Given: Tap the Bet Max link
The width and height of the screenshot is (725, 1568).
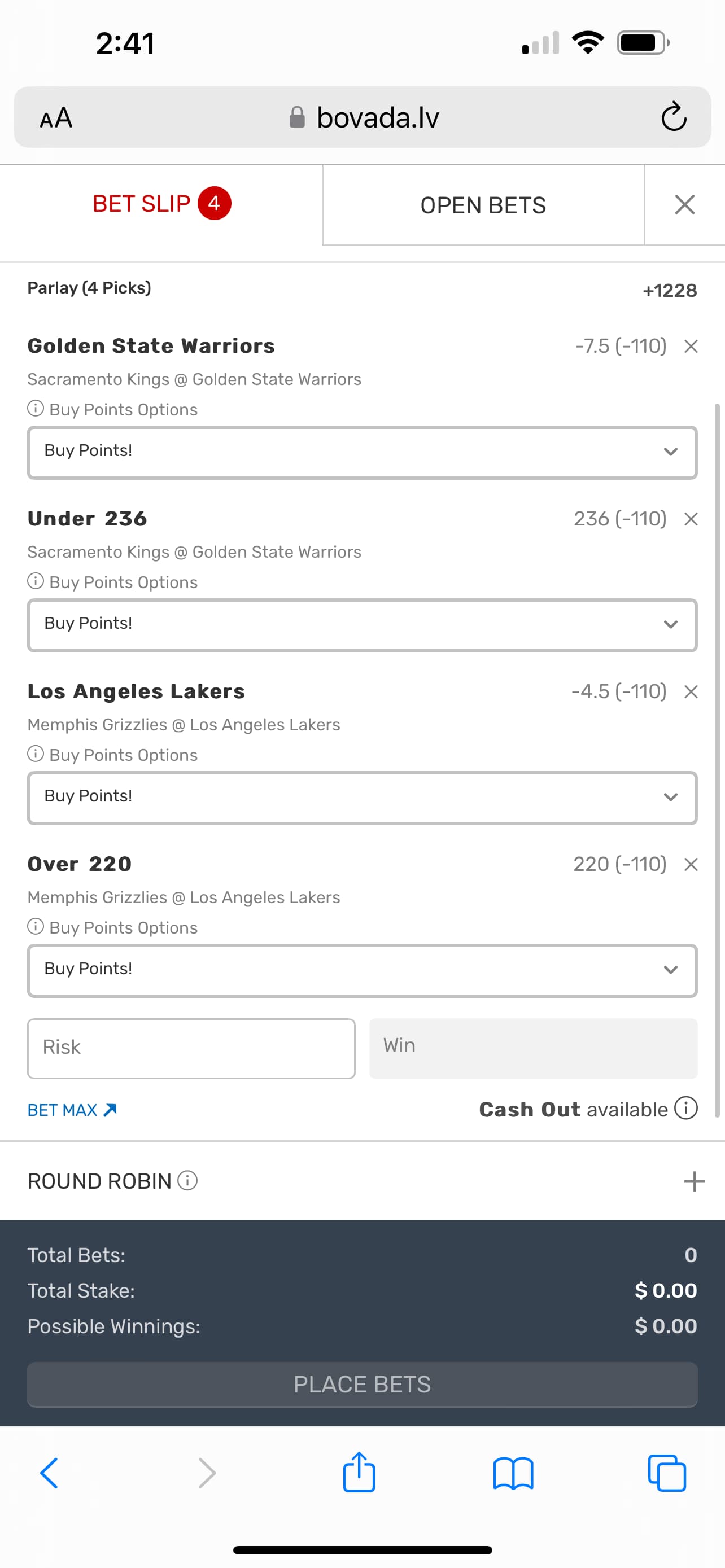Looking at the screenshot, I should [x=72, y=1110].
